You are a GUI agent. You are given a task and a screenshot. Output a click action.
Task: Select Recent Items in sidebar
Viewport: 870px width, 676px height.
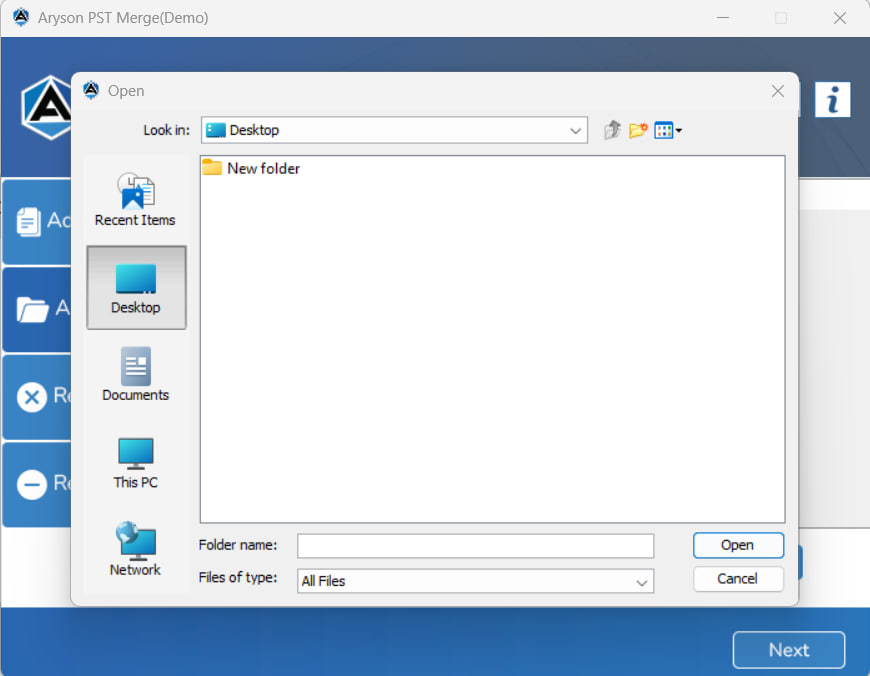[135, 200]
